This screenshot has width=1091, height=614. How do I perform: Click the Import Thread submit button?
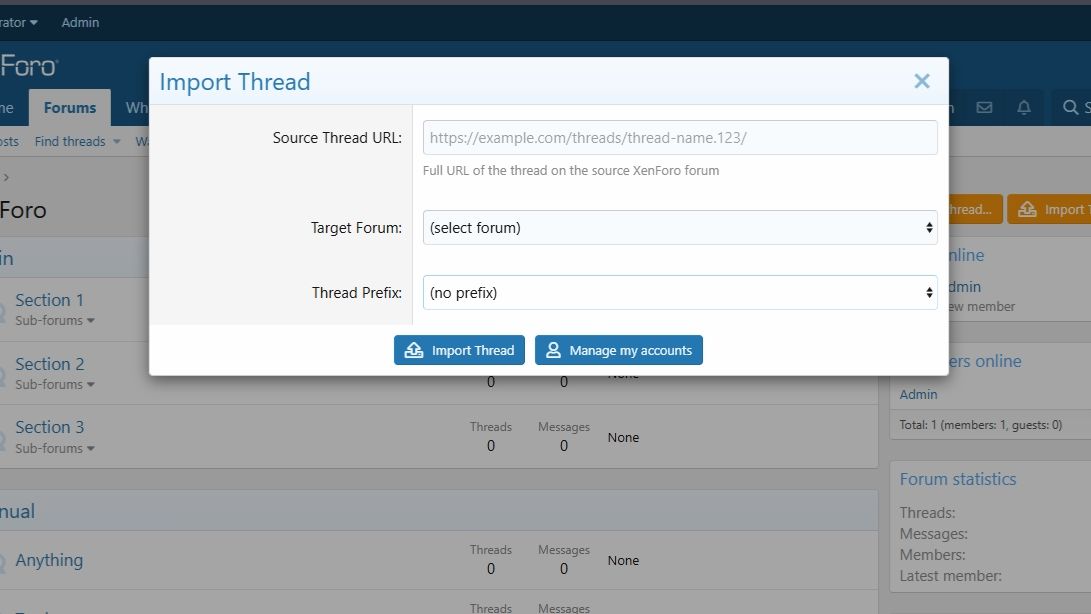[x=459, y=350]
